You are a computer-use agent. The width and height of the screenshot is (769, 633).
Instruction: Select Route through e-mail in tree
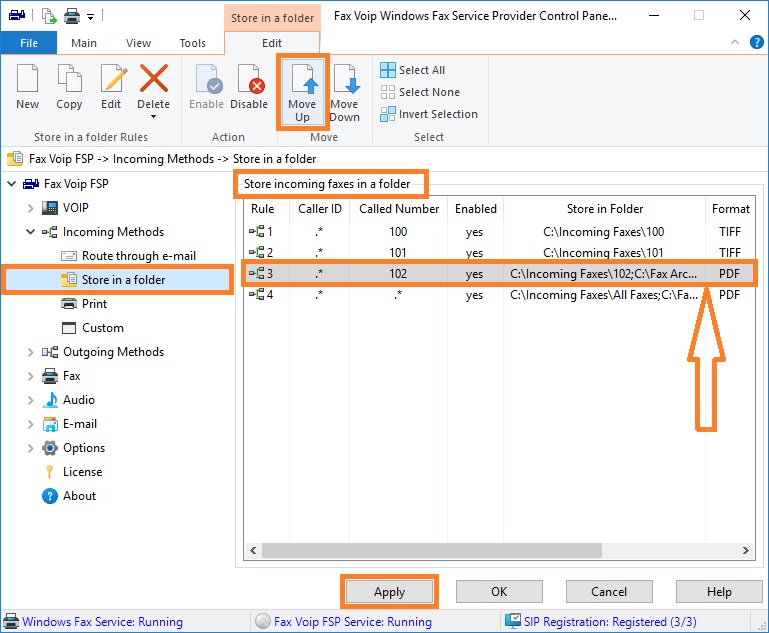[128, 256]
